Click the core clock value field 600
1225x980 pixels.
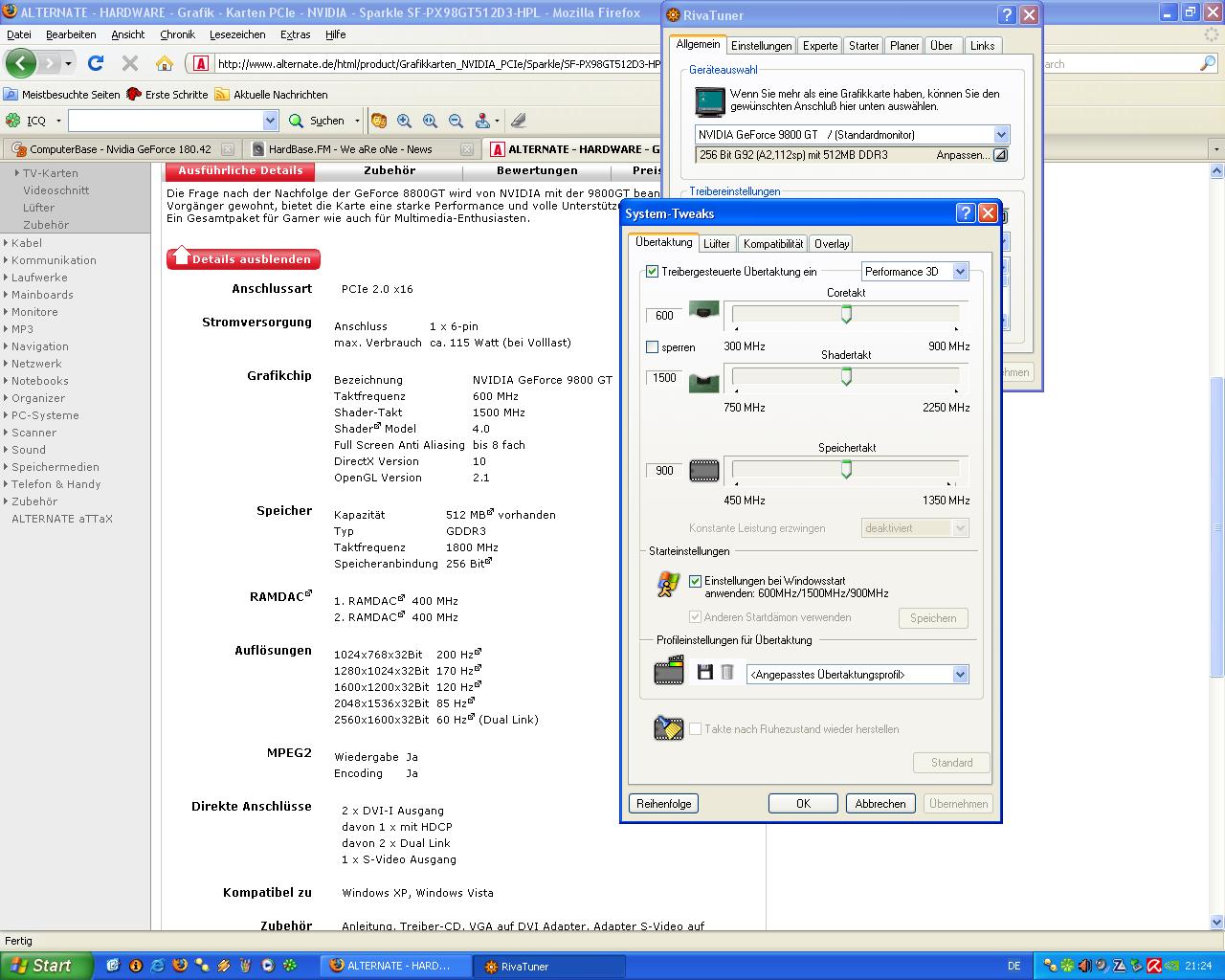coord(664,315)
